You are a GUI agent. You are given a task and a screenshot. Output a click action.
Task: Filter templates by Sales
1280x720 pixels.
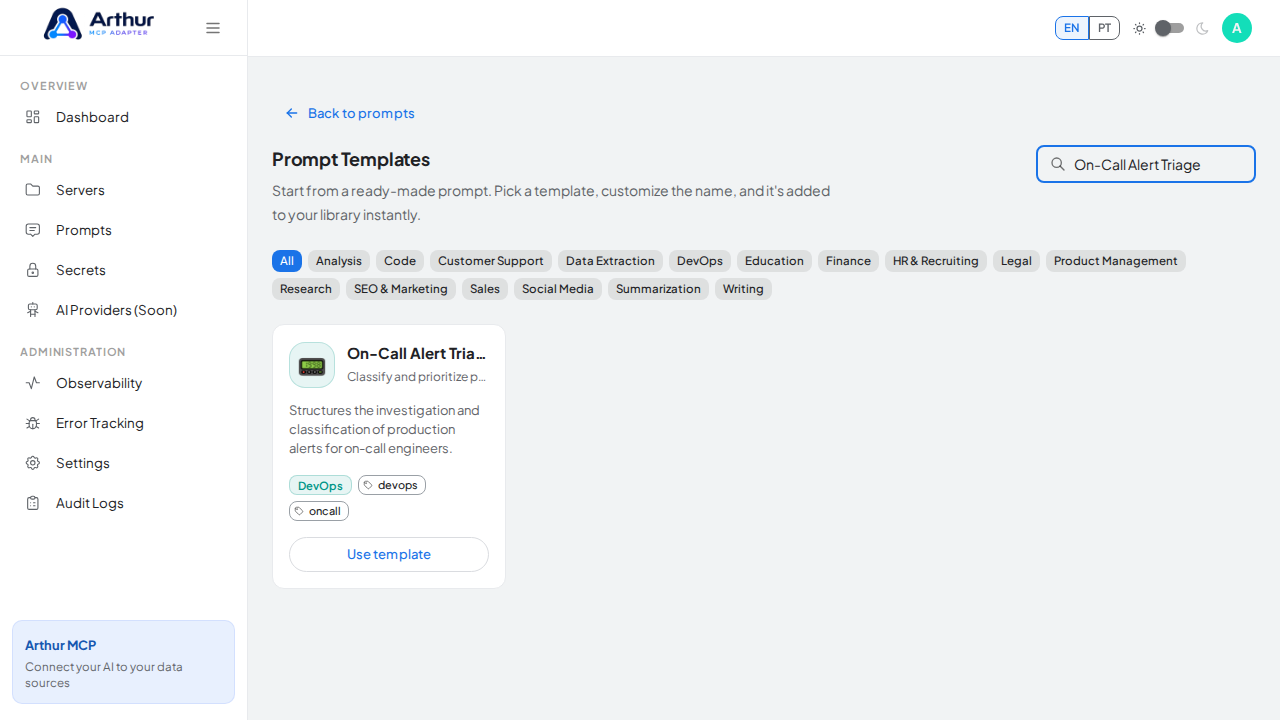pyautogui.click(x=485, y=289)
